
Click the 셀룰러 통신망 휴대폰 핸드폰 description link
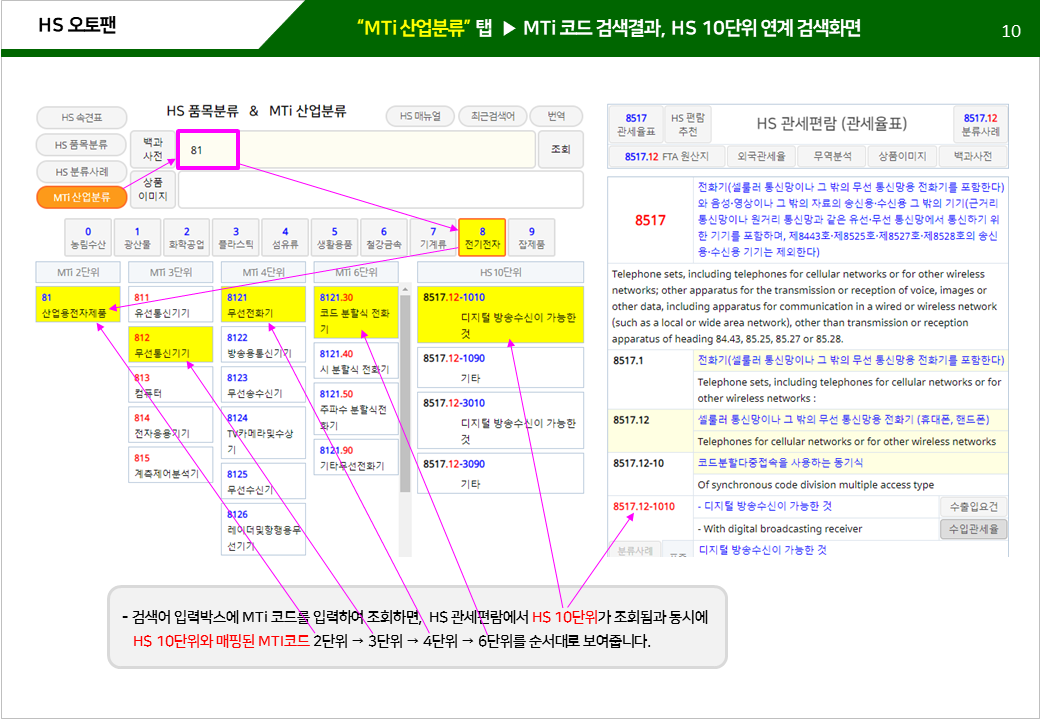pos(843,420)
